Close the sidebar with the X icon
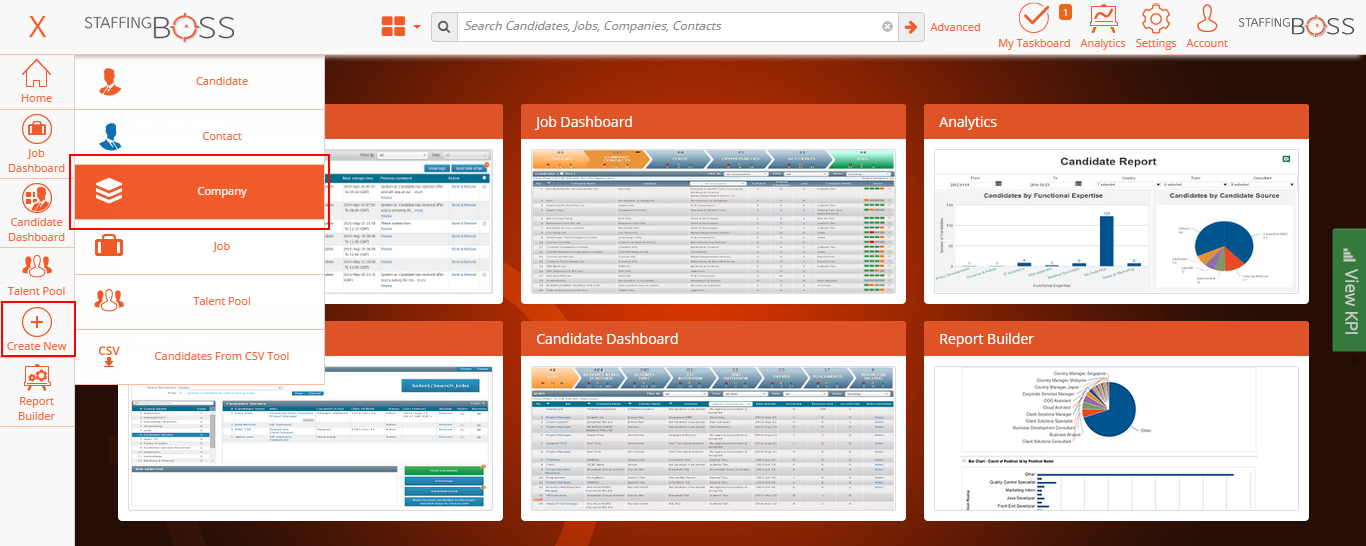Image resolution: width=1366 pixels, height=546 pixels. pos(37,27)
